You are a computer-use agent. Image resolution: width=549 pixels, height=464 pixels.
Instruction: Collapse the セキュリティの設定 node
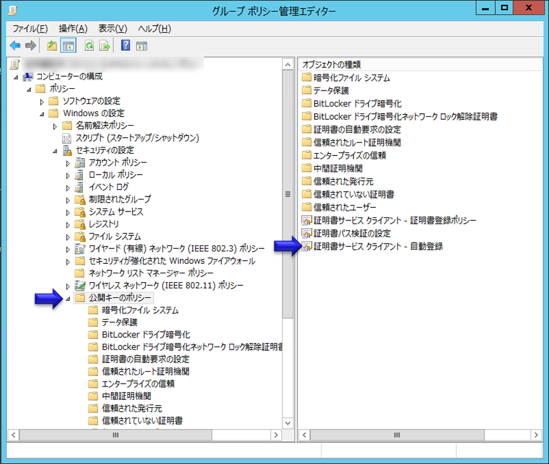coord(55,151)
